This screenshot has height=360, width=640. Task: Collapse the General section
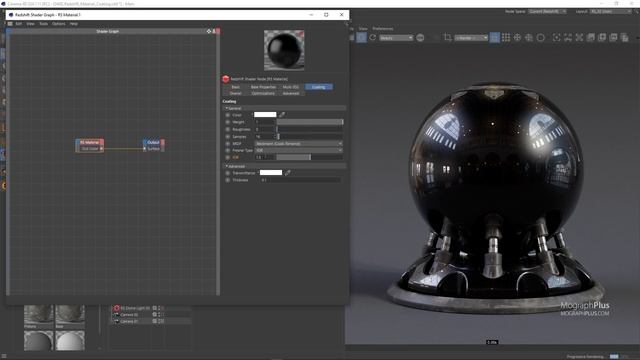(284, 108)
